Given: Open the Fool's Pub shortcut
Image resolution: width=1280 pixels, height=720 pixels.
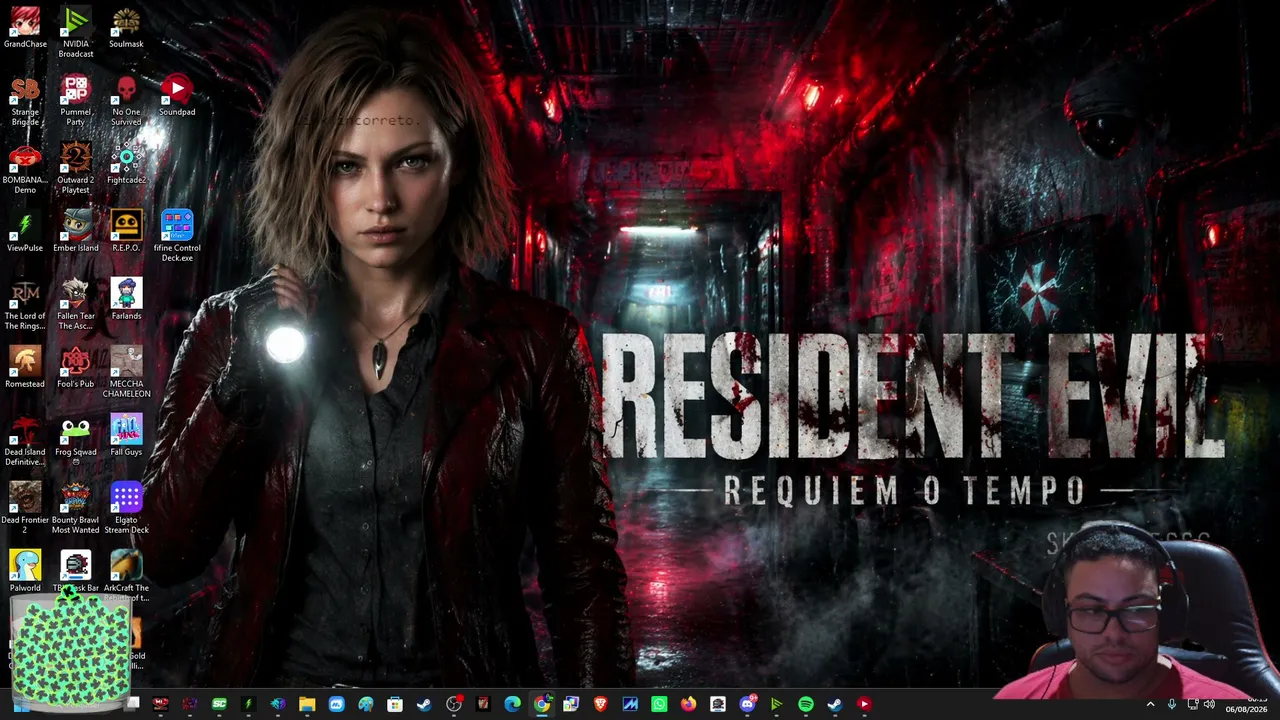Looking at the screenshot, I should point(76,368).
